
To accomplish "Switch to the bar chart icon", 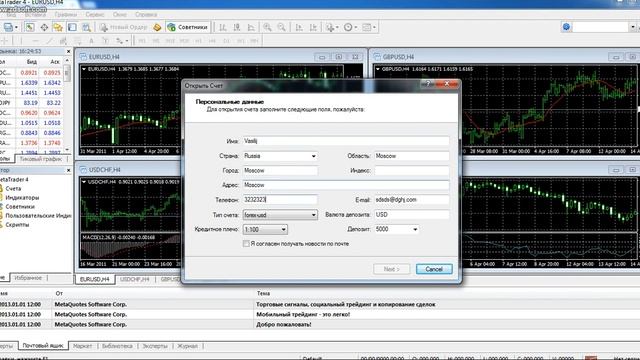I will [x=222, y=27].
